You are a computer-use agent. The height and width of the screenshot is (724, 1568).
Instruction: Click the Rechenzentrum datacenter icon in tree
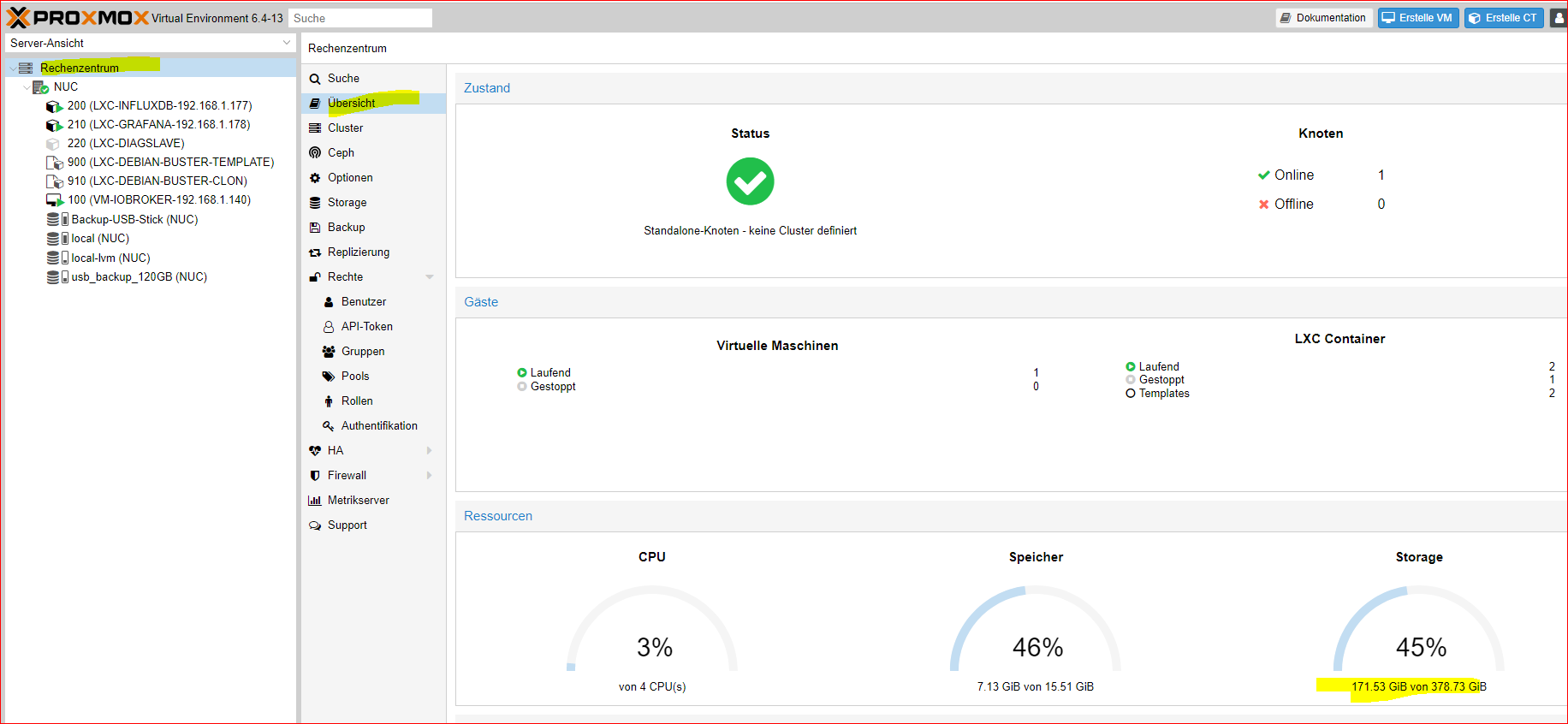click(x=26, y=68)
